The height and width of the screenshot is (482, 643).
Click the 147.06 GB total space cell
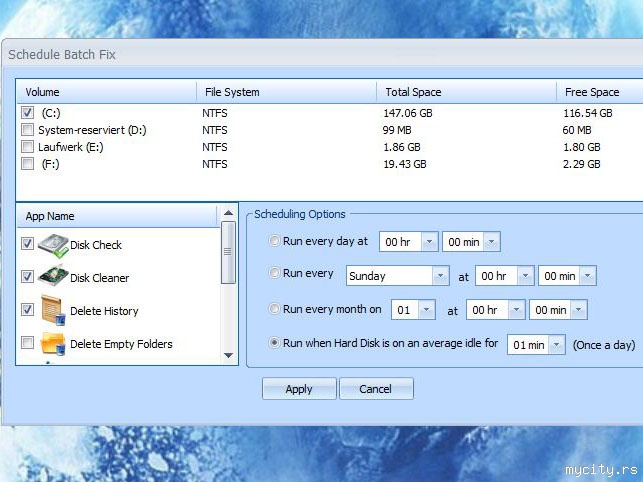click(408, 113)
